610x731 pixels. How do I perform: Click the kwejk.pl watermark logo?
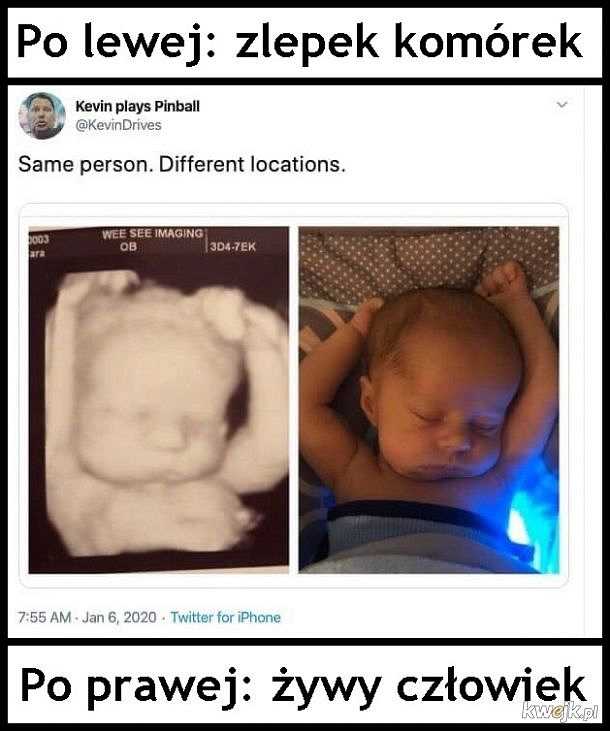tap(561, 711)
